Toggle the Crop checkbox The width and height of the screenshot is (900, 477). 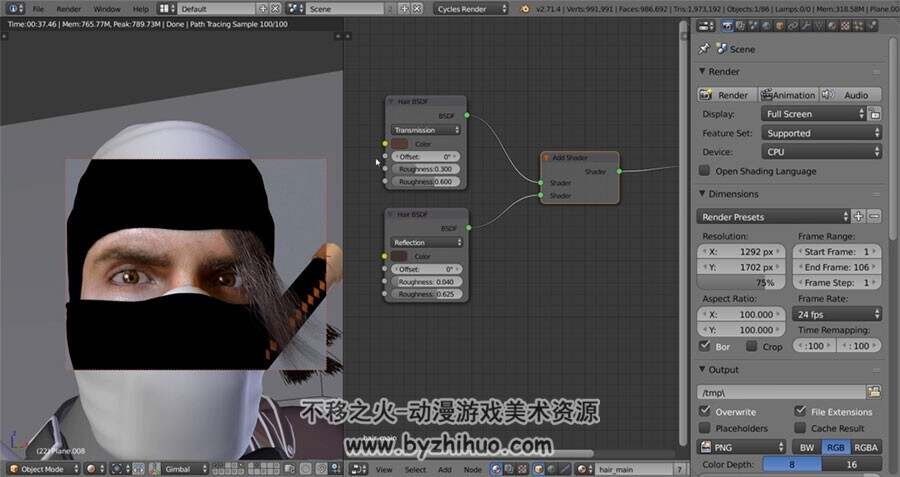point(751,346)
